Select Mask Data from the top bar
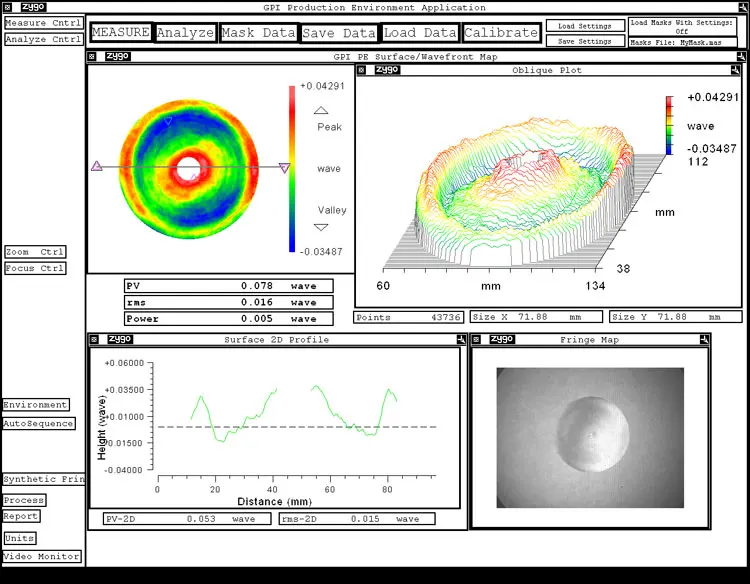 pyautogui.click(x=258, y=33)
